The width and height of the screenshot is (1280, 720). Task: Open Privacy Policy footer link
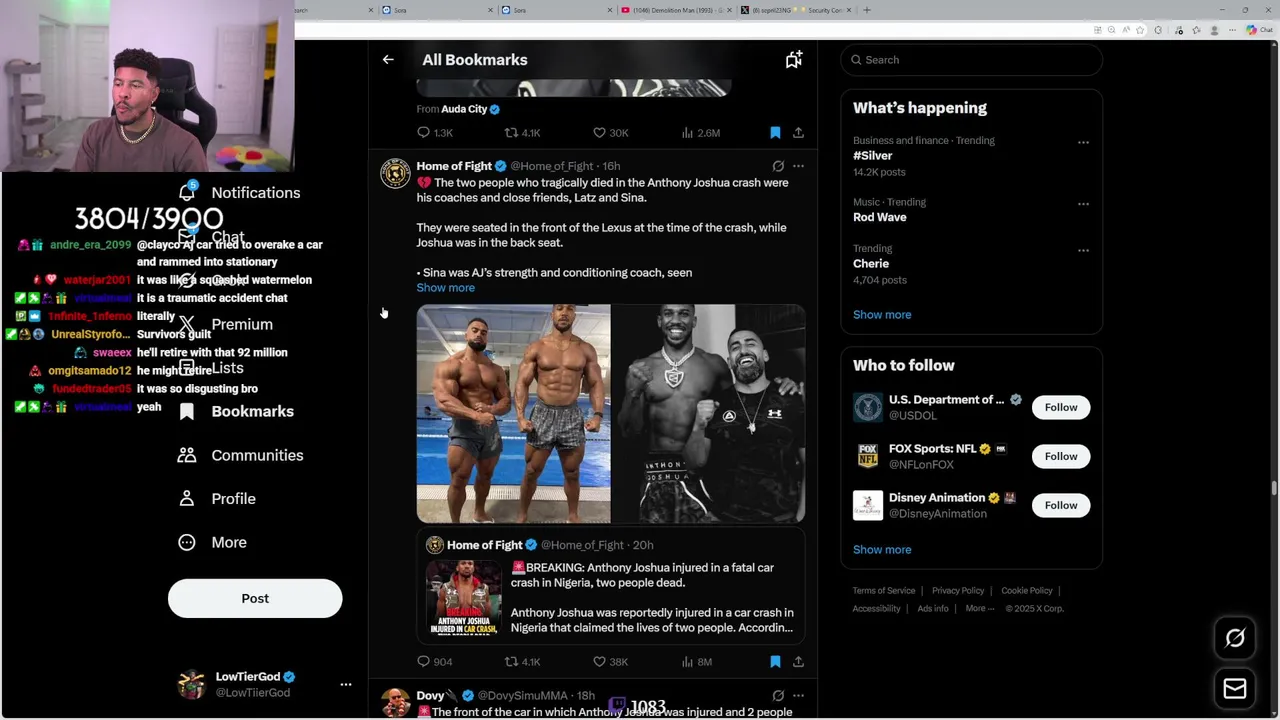coord(958,591)
